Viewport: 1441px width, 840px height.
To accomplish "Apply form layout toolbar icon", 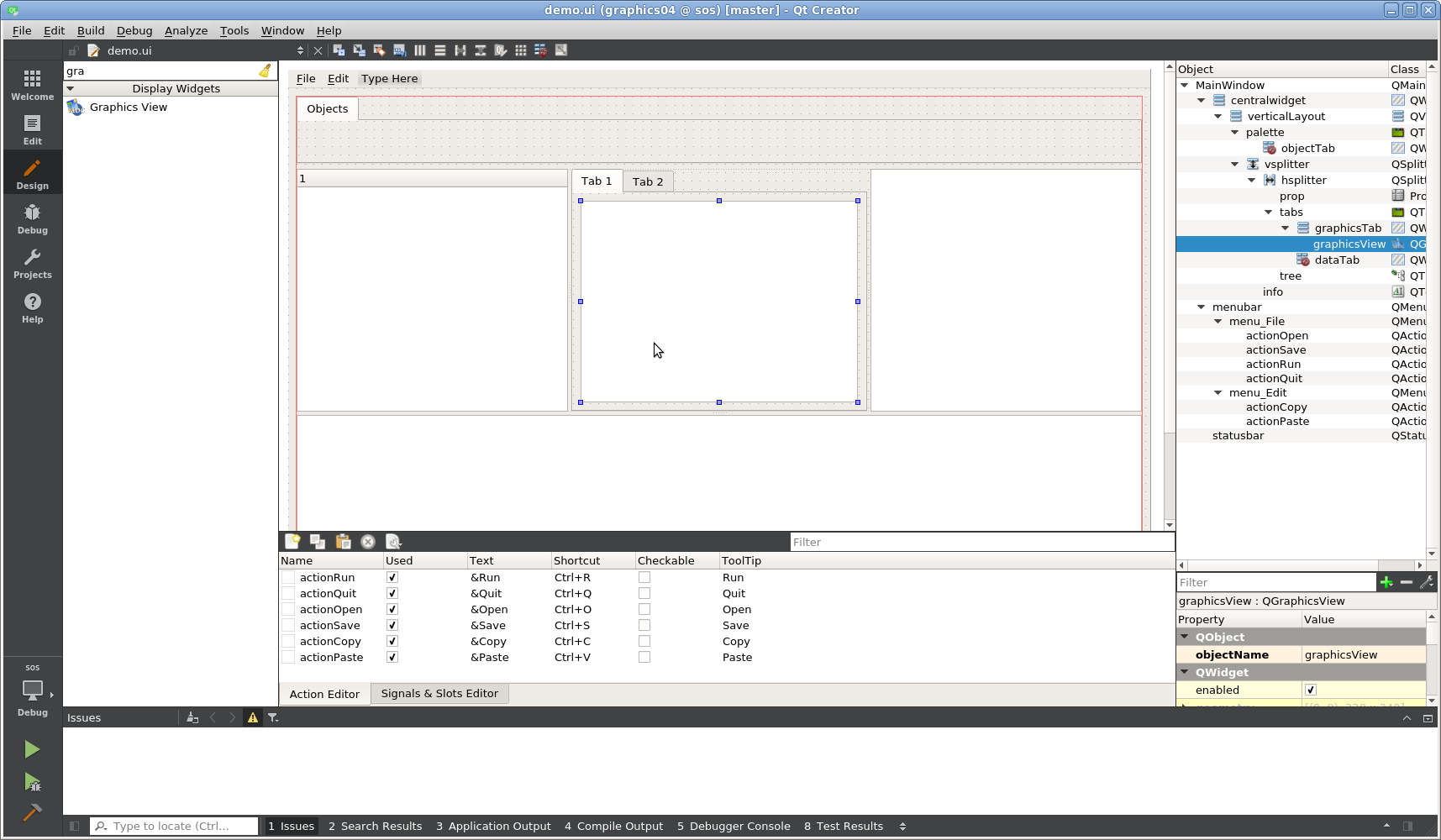I will point(500,50).
